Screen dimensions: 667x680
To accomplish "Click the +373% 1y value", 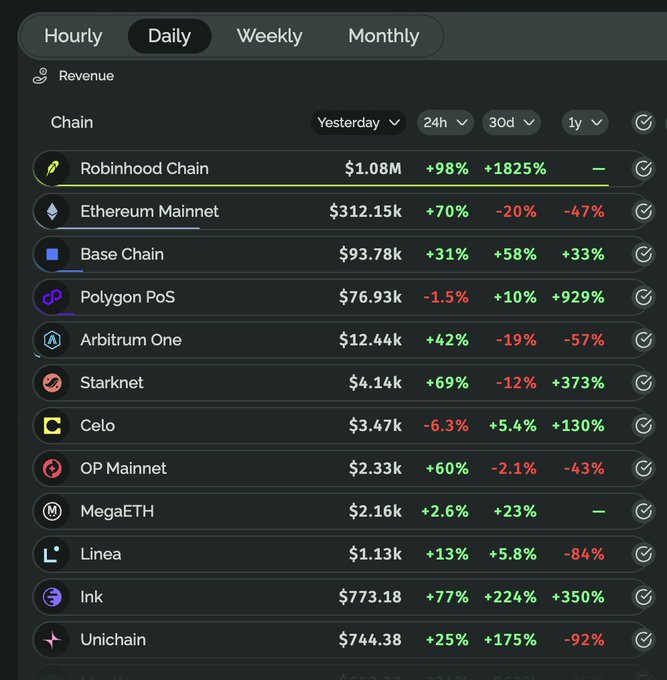I will coord(578,382).
